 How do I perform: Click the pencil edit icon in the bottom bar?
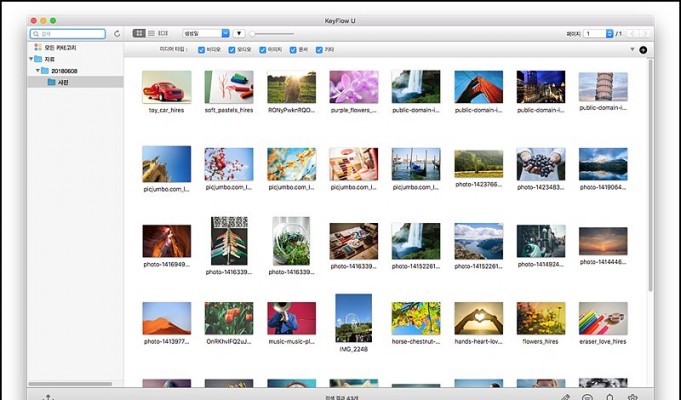565,397
